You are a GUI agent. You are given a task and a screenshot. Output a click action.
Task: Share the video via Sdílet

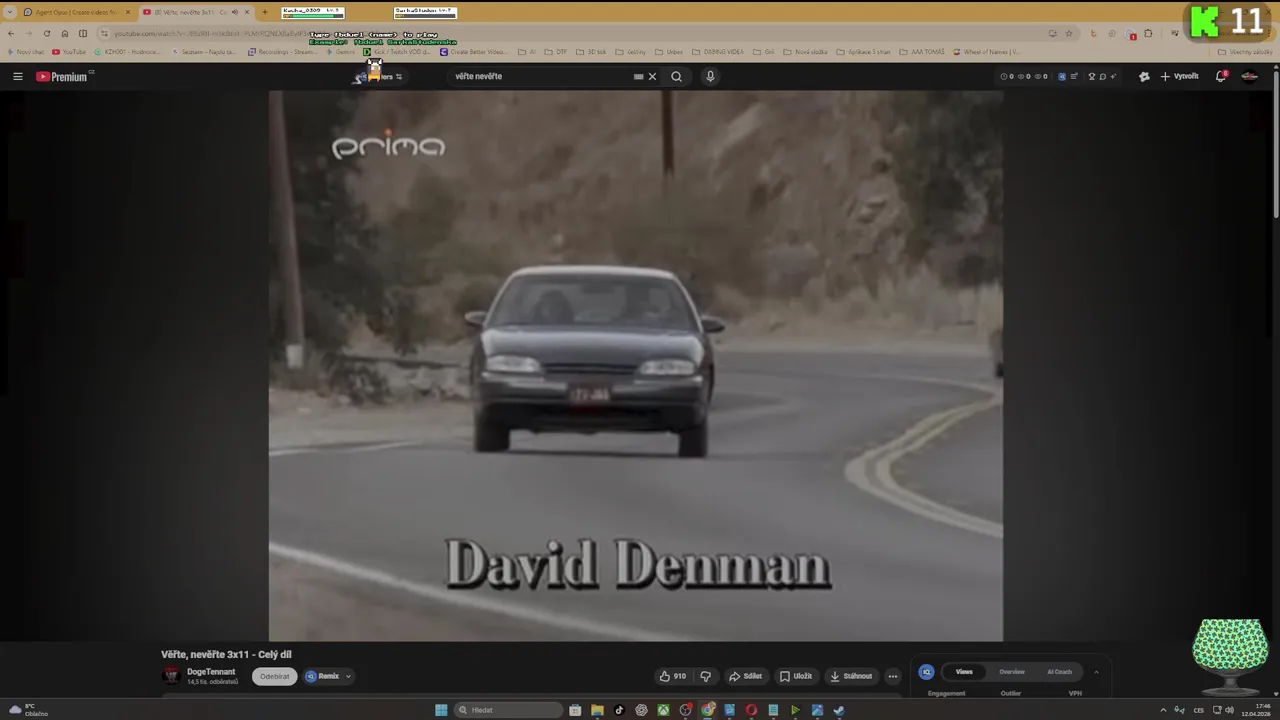pyautogui.click(x=745, y=676)
